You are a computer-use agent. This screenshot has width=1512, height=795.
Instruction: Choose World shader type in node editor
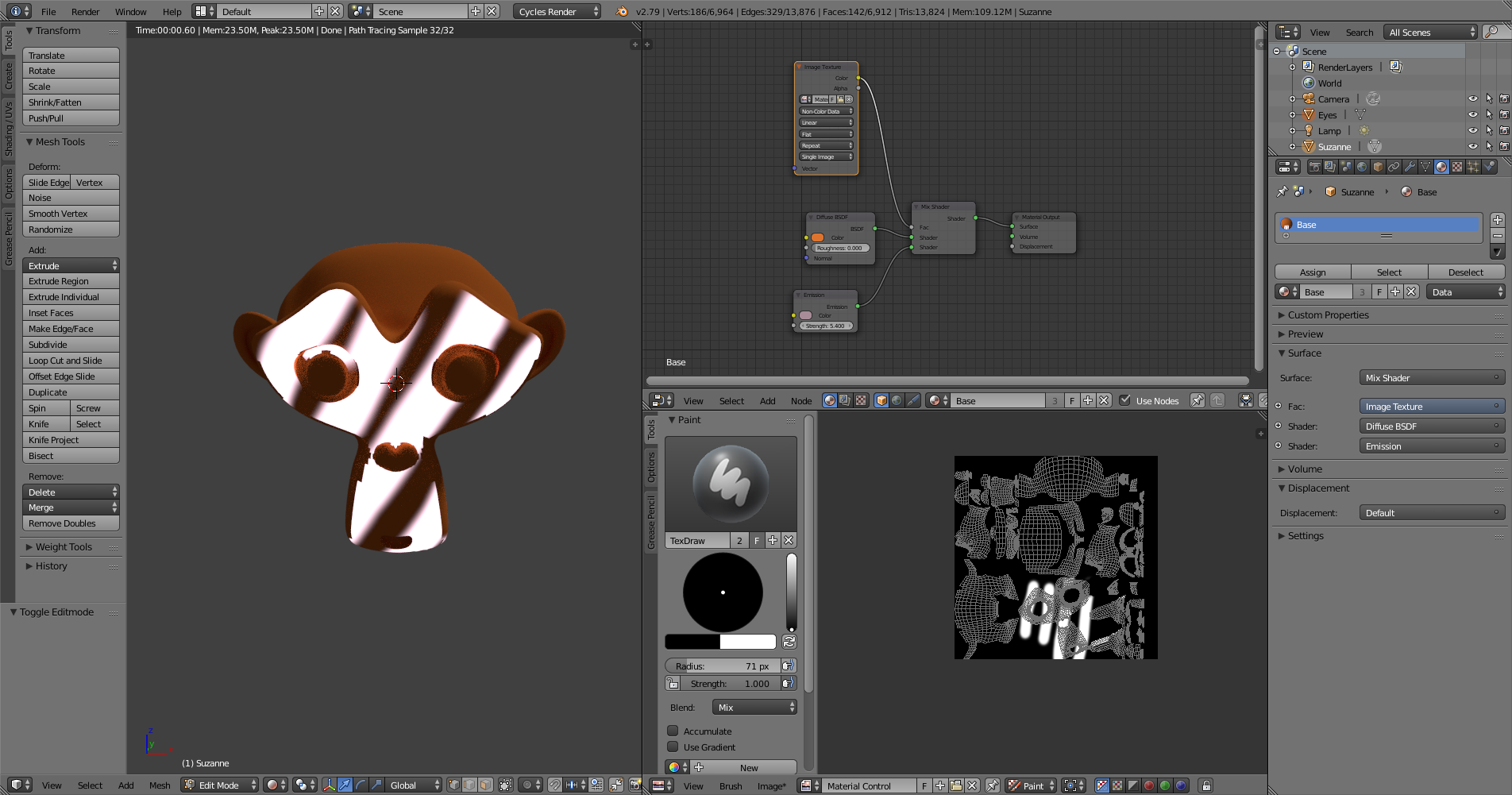point(897,400)
